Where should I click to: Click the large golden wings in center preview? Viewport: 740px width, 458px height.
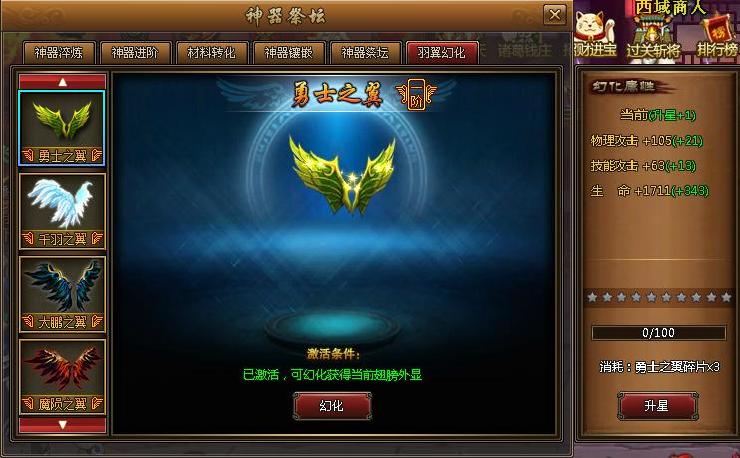coord(342,175)
